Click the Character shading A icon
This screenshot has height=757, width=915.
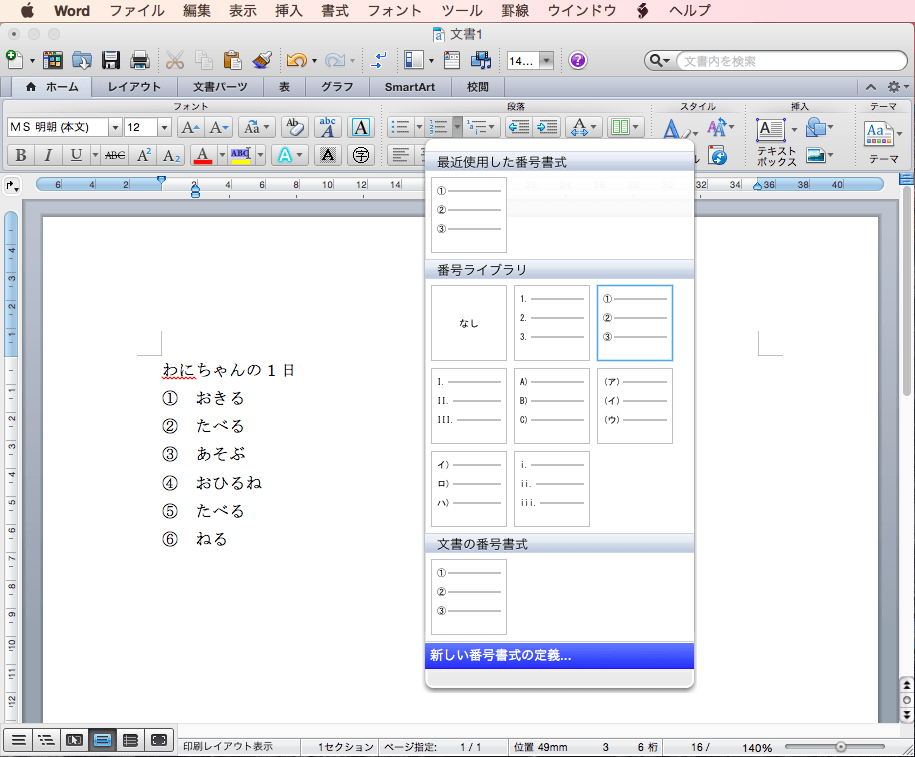(328, 155)
